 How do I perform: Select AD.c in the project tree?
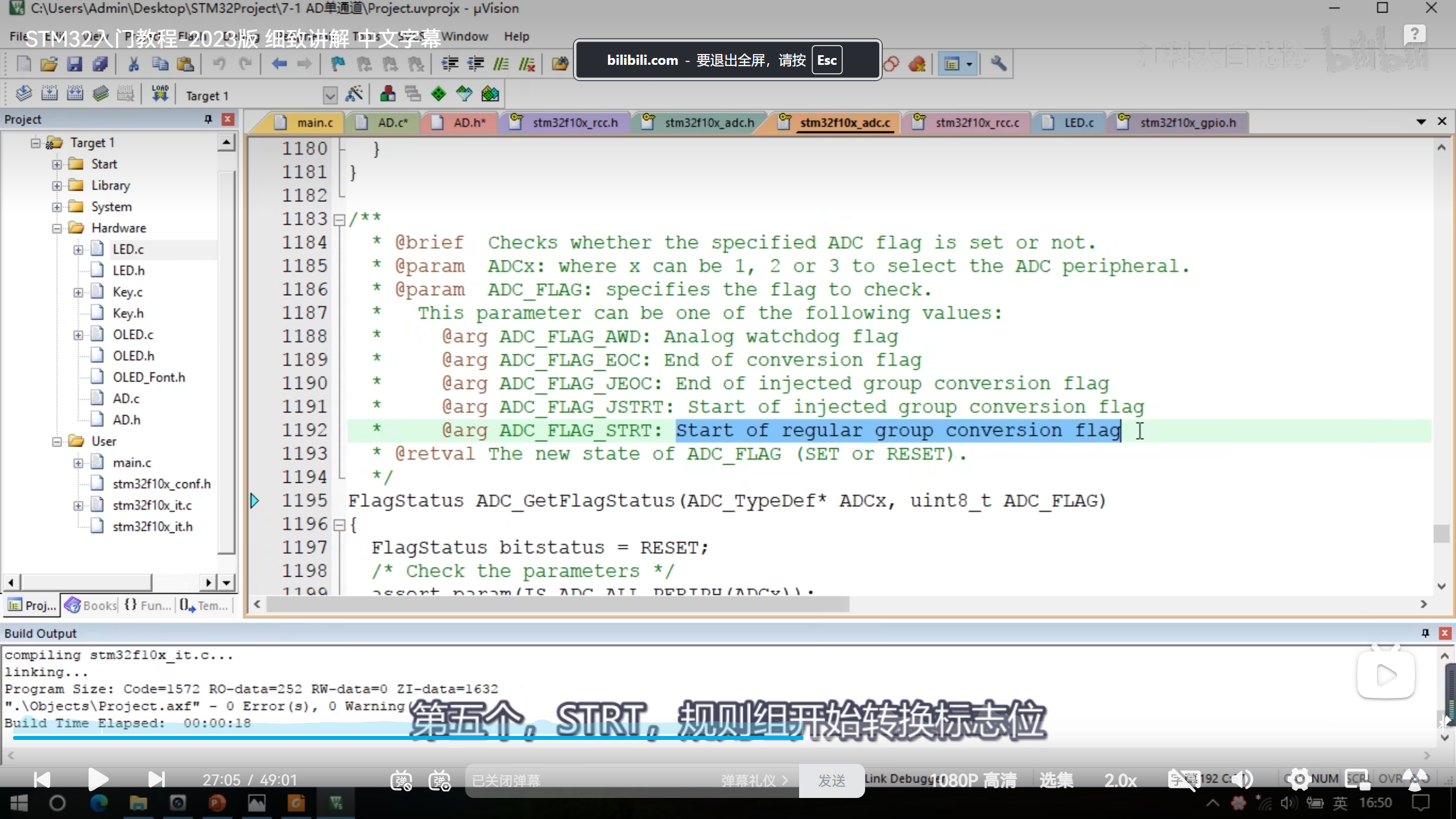[x=126, y=399]
